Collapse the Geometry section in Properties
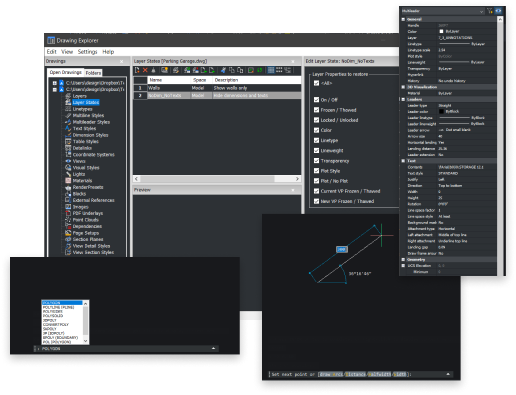Image resolution: width=516 pixels, height=395 pixels. click(x=403, y=259)
